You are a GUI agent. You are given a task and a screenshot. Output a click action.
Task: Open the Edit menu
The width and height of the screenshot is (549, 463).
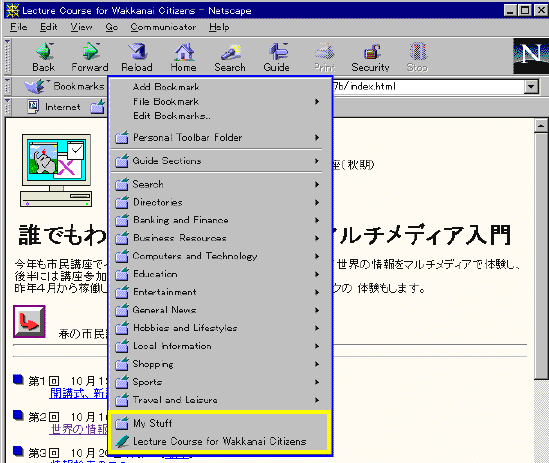(48, 27)
